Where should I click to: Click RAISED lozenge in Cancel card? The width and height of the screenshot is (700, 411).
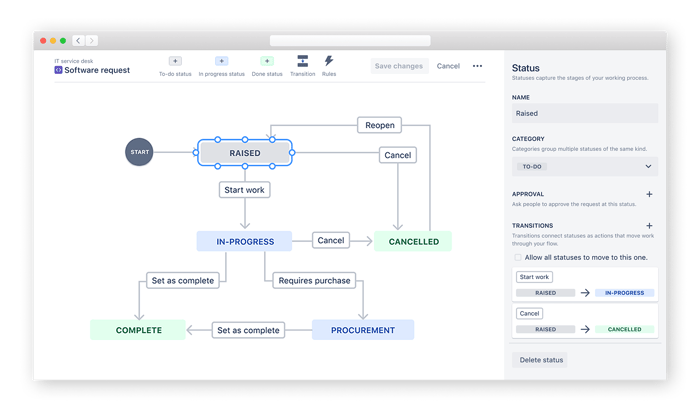click(546, 329)
